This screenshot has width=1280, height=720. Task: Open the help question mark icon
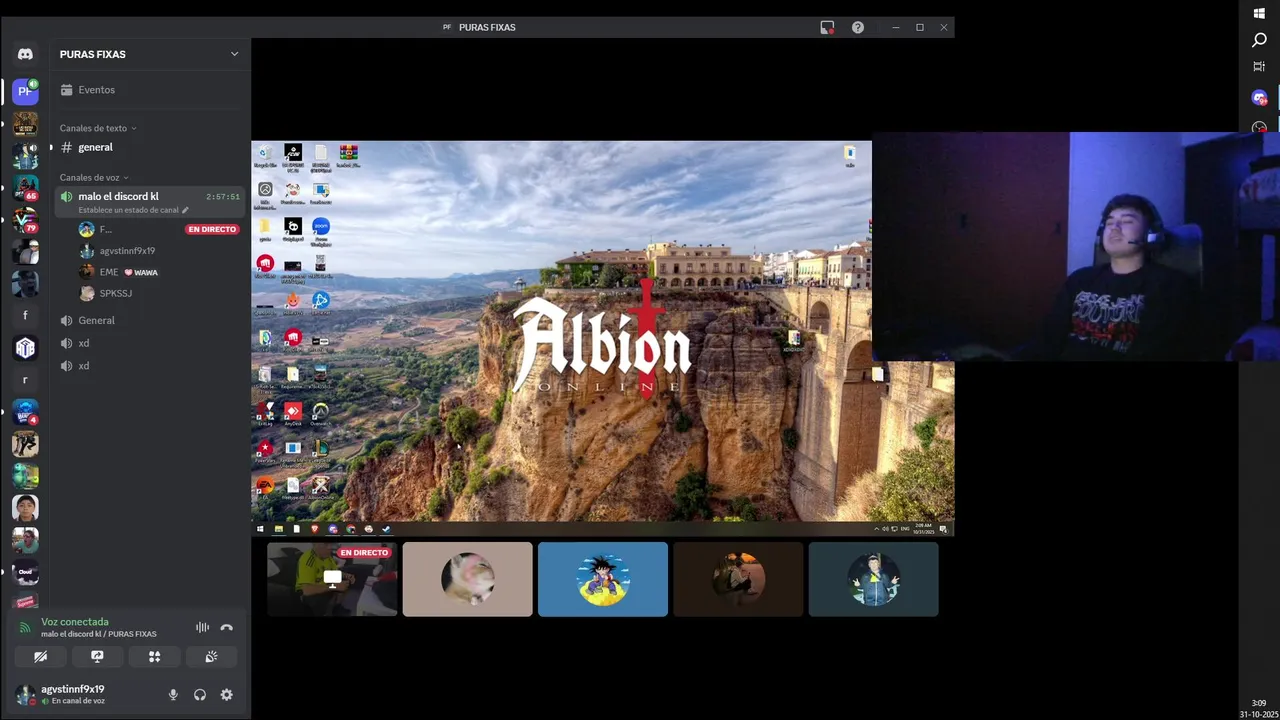858,27
